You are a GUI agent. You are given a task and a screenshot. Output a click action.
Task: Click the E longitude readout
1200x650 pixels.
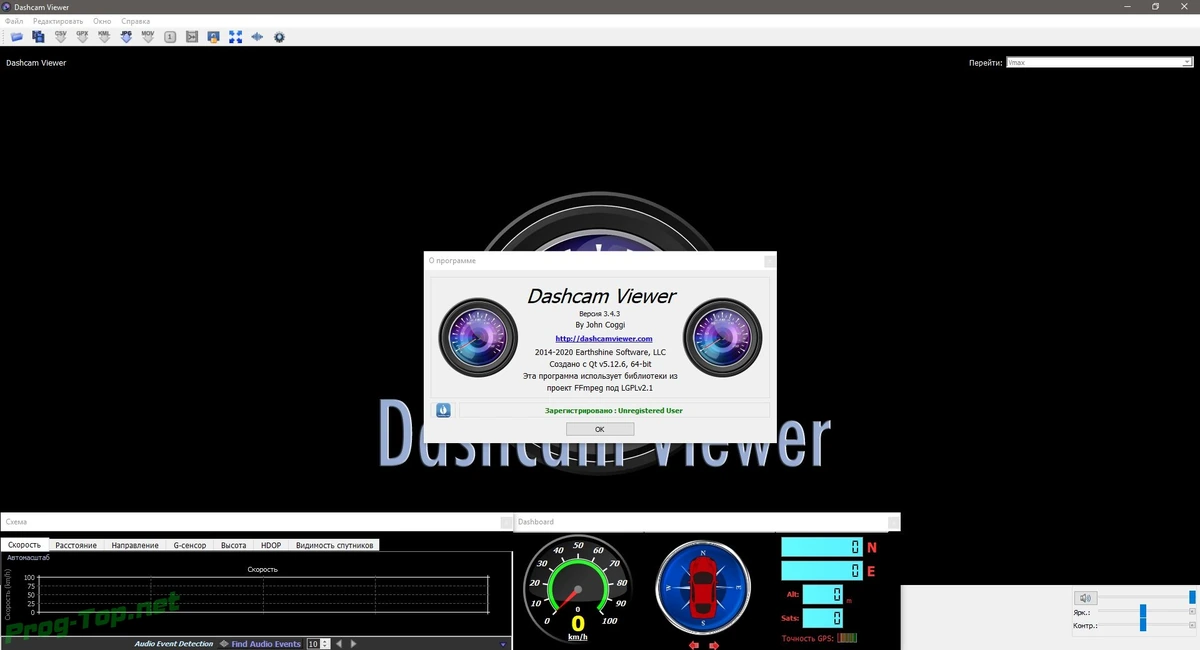coord(821,571)
